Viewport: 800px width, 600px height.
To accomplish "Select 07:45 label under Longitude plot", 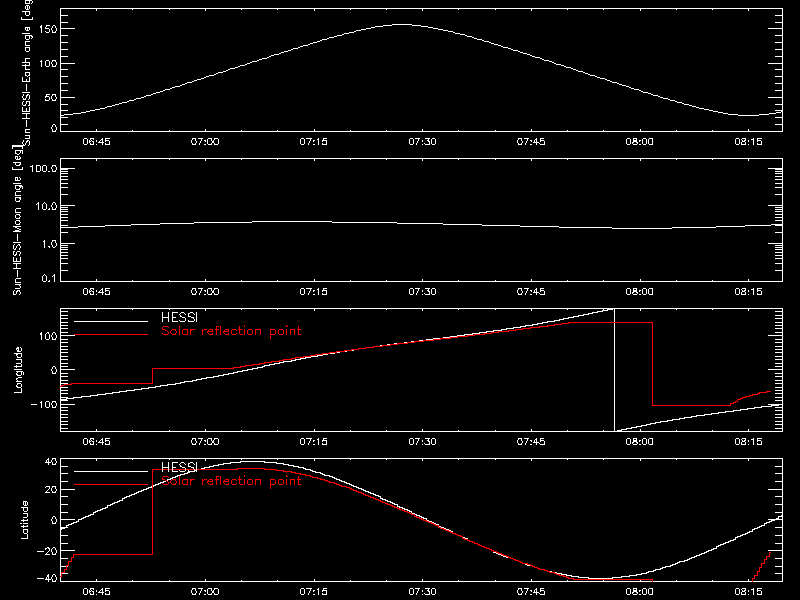I will coord(531,442).
